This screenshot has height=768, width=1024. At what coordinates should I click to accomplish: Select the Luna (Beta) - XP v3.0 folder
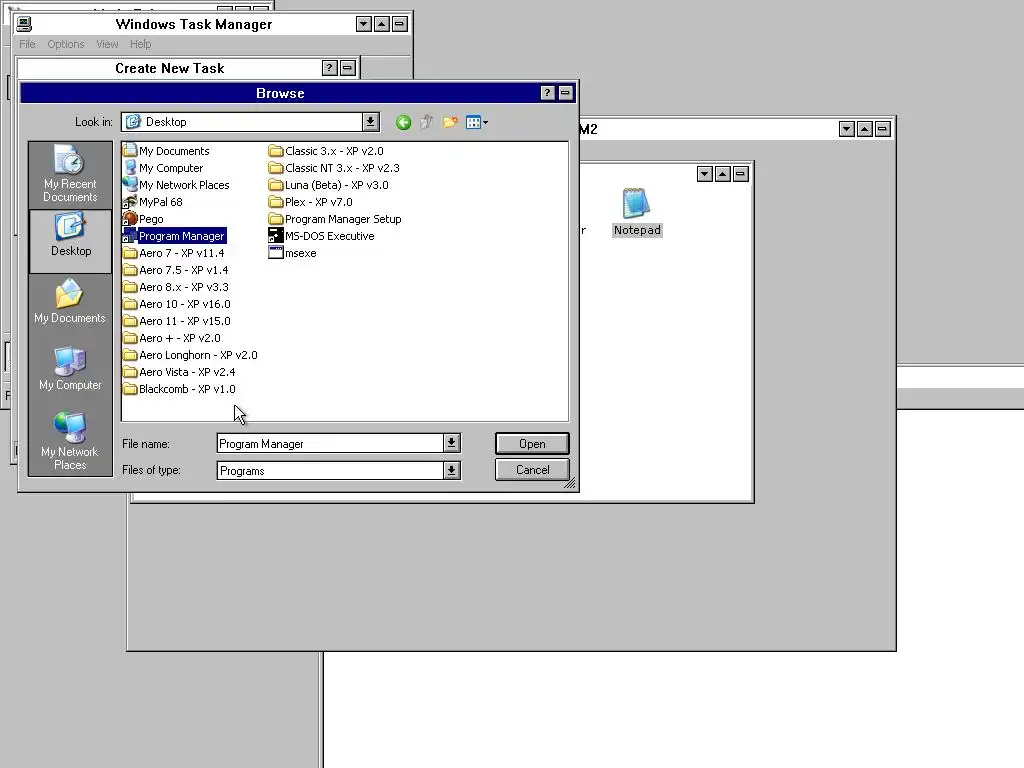(x=329, y=185)
